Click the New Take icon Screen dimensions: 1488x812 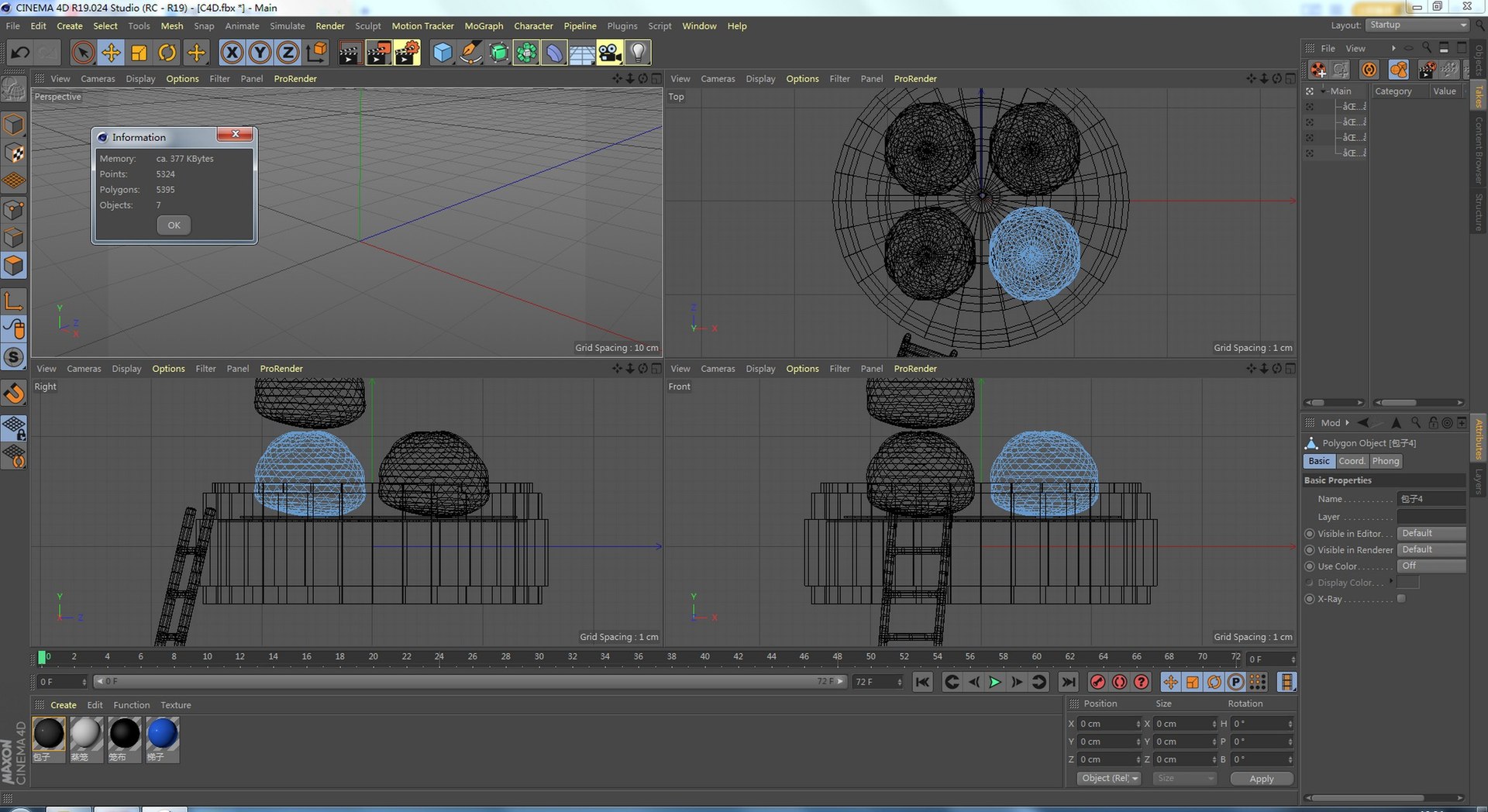[x=1318, y=70]
